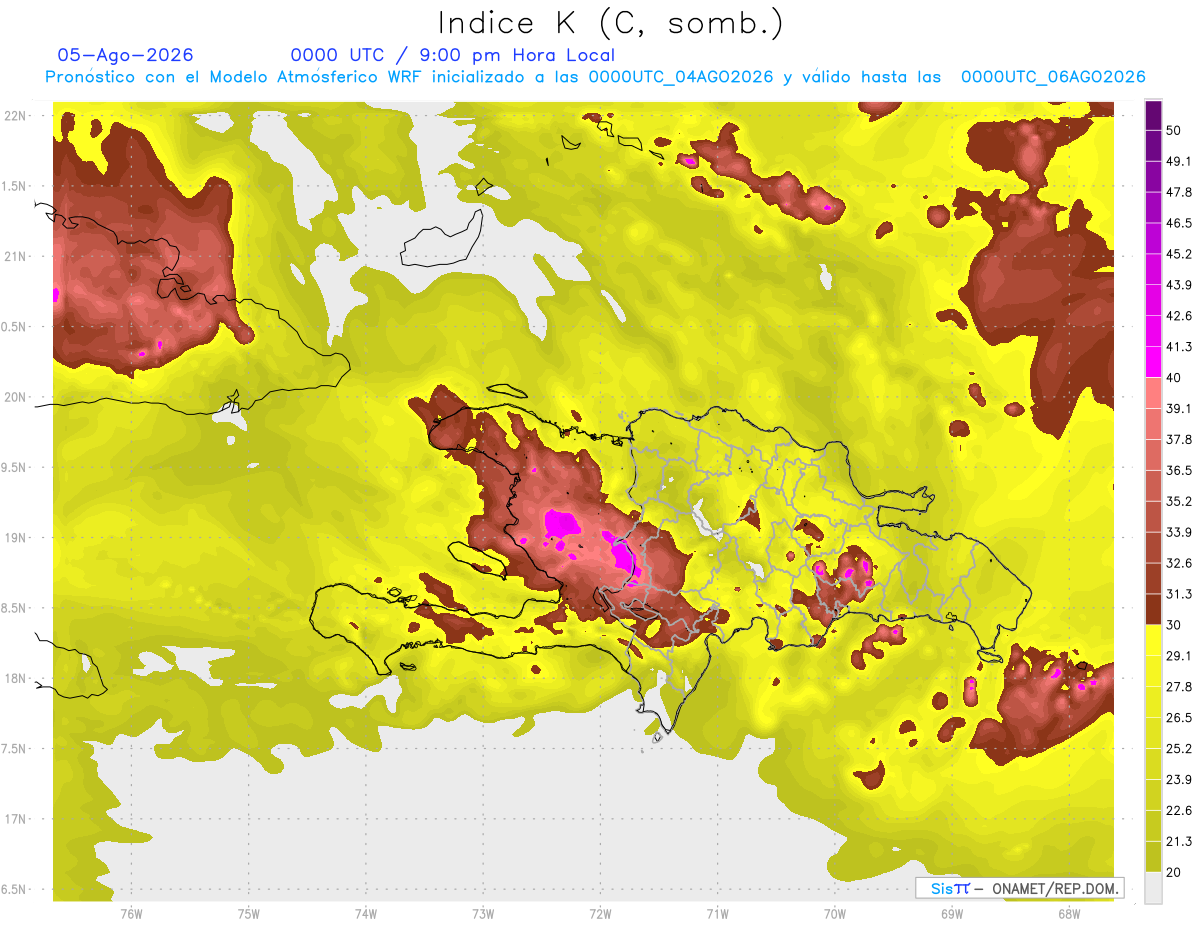Click the legend value '40'
This screenshot has width=1200, height=927.
click(1175, 378)
